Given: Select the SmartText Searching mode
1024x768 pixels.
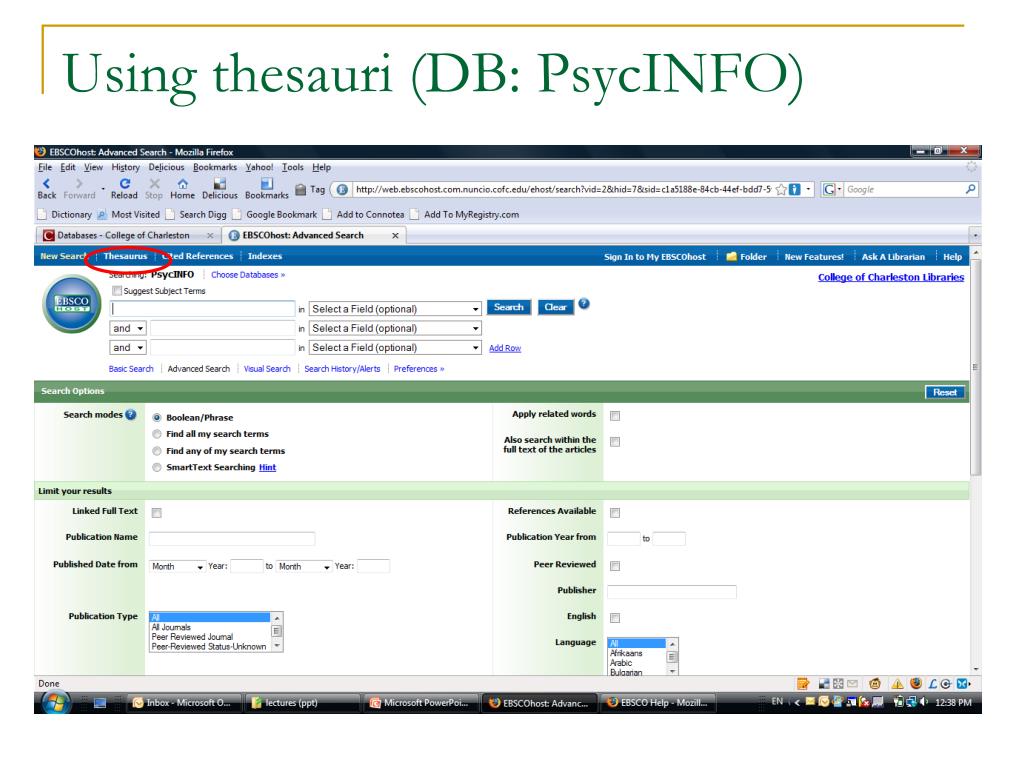Looking at the screenshot, I should [x=157, y=467].
